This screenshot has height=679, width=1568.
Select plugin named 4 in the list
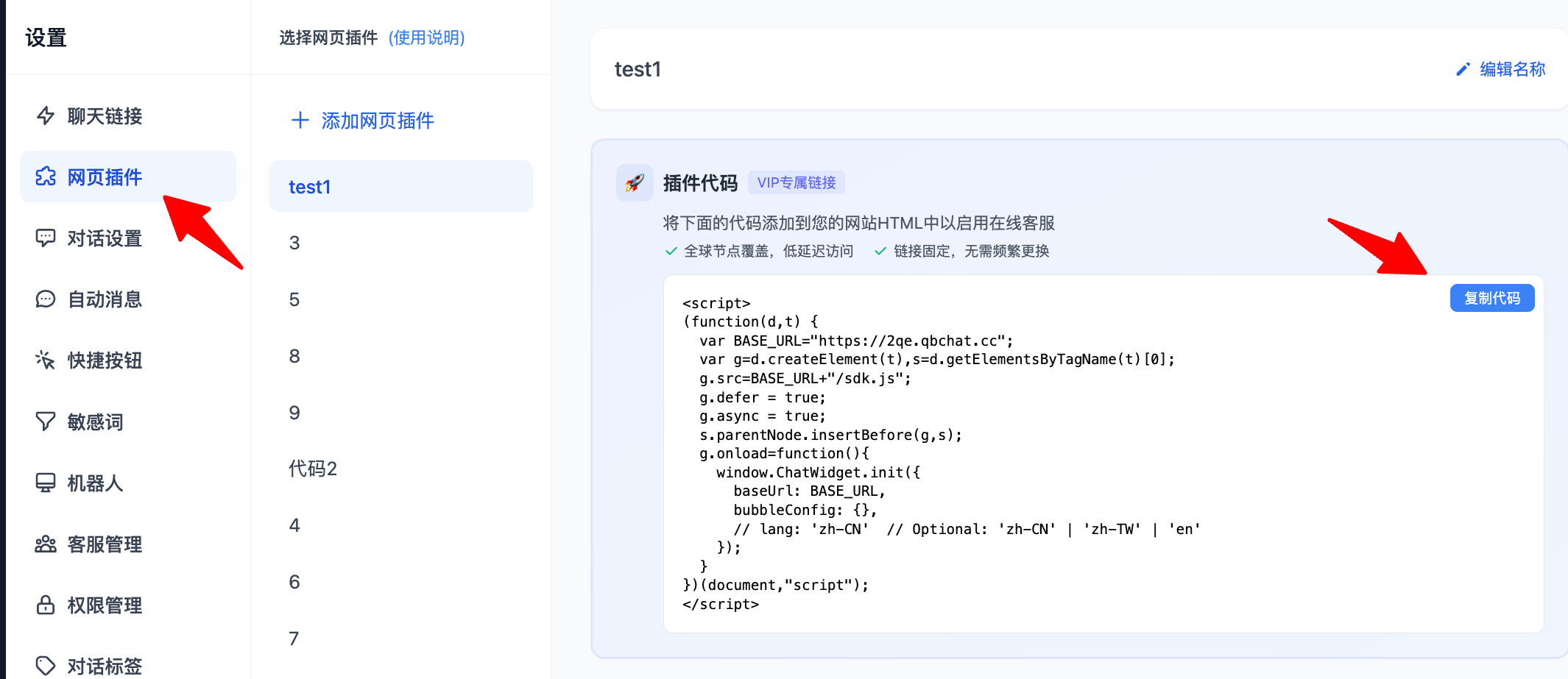(x=401, y=525)
